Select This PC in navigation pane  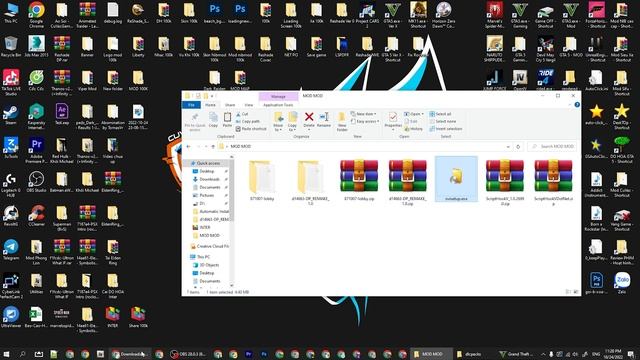[x=203, y=257]
